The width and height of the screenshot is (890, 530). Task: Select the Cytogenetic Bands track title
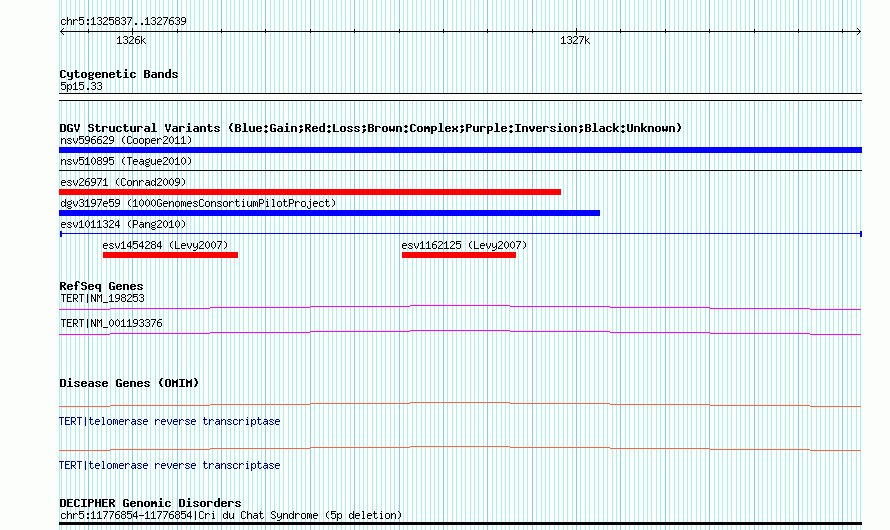tap(119, 74)
